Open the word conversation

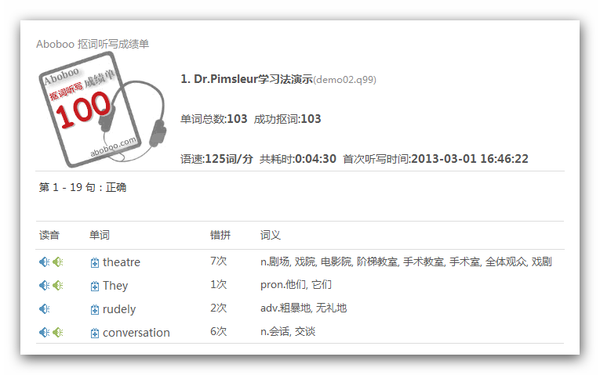point(136,333)
